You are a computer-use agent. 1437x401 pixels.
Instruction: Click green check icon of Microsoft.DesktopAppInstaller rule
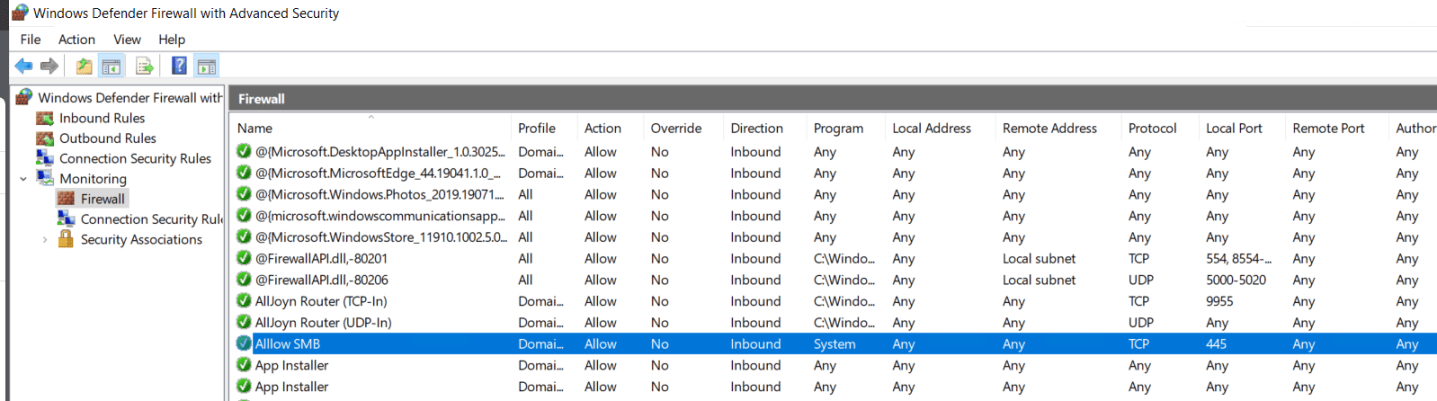tap(244, 152)
